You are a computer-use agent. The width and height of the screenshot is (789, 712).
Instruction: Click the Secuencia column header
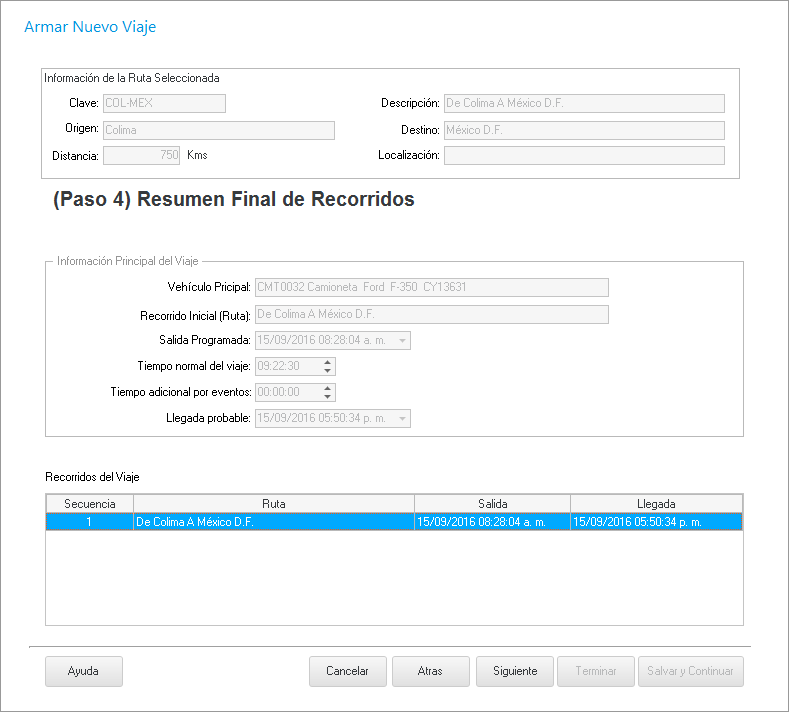90,504
